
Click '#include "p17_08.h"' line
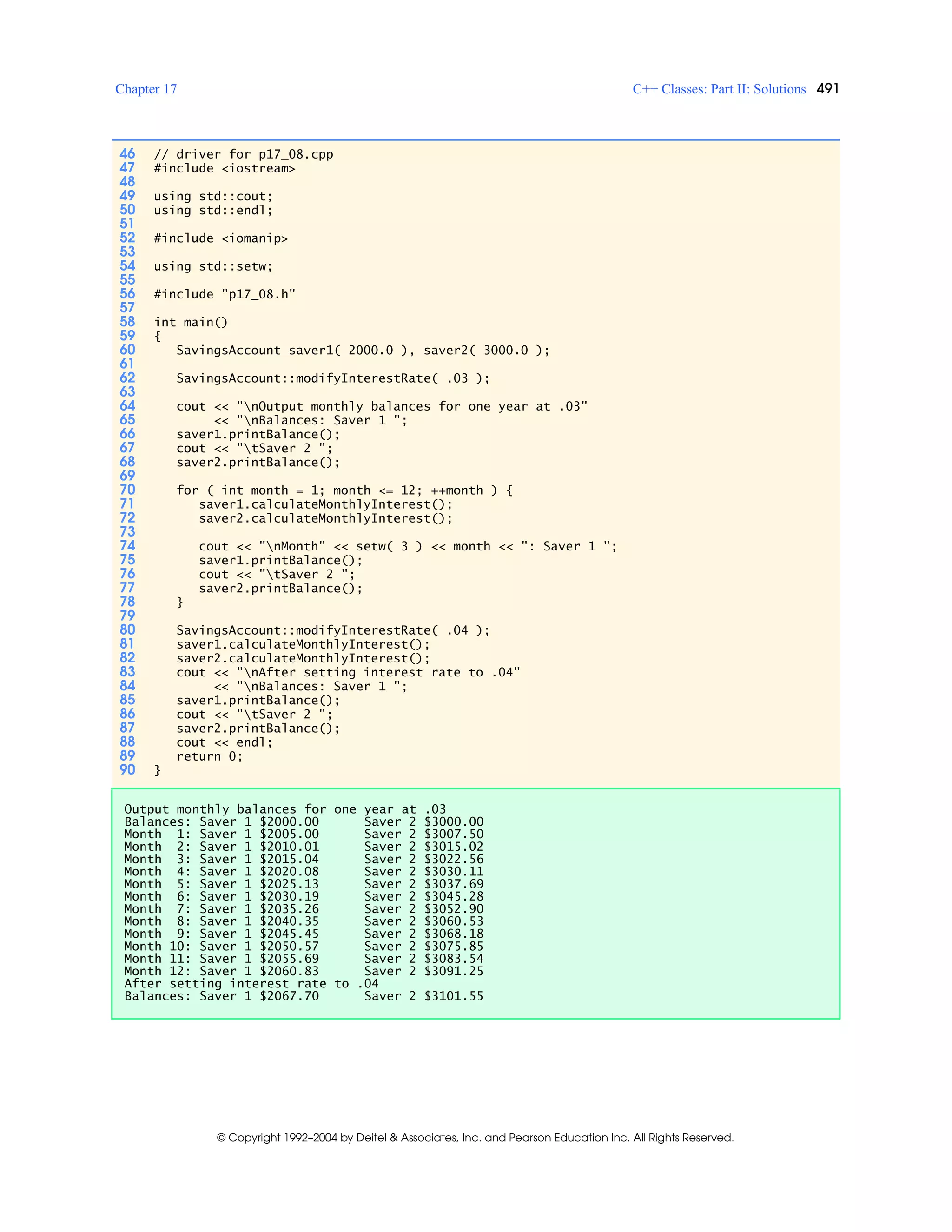(225, 294)
